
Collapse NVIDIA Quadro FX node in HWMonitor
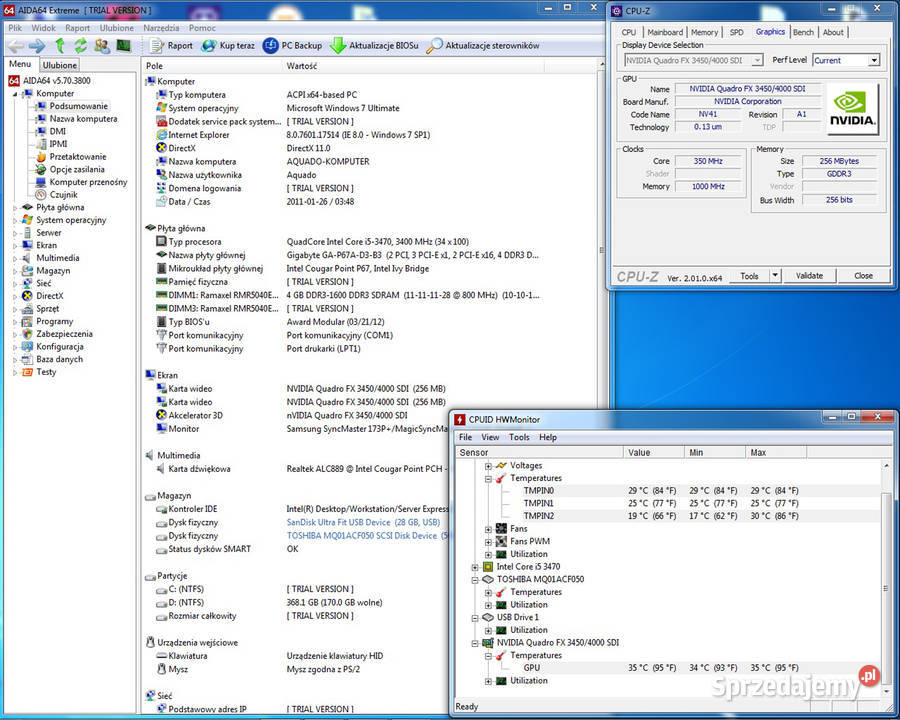pos(475,643)
